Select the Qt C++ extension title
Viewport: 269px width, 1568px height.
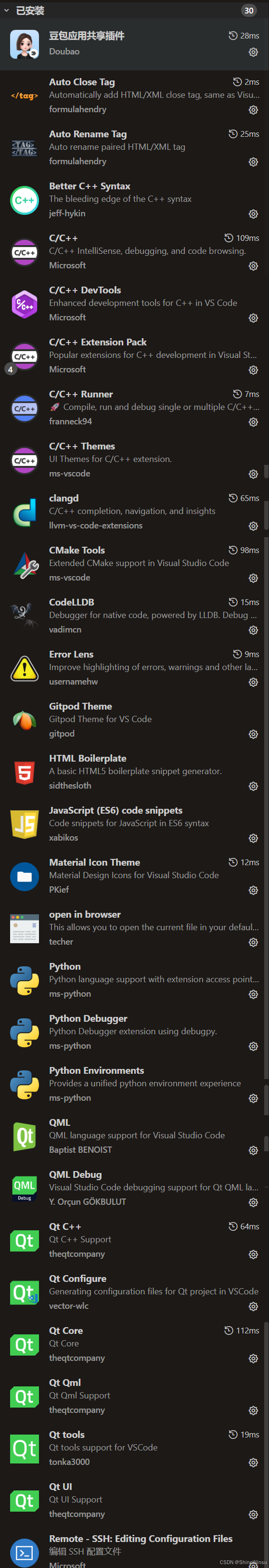pos(64,1226)
